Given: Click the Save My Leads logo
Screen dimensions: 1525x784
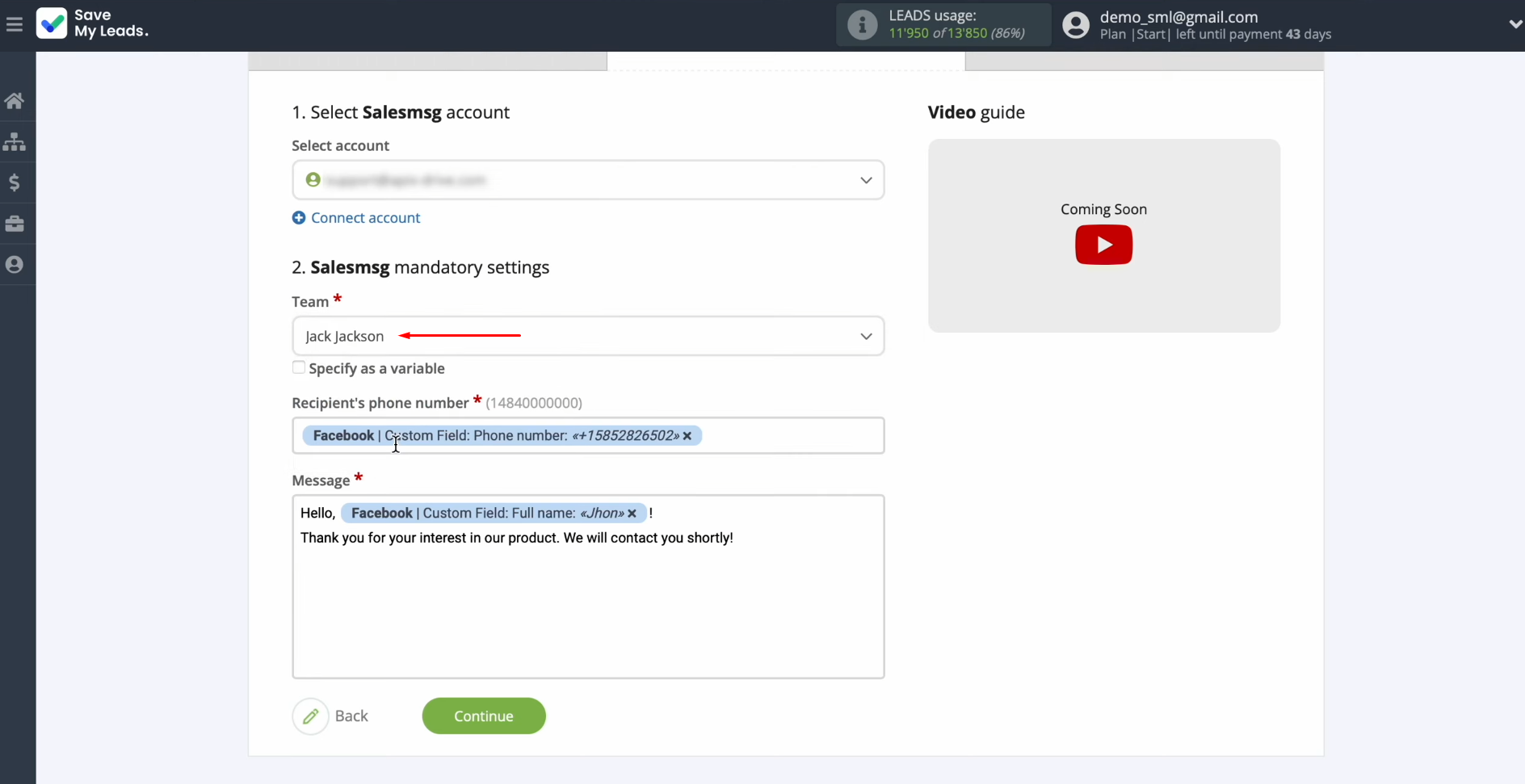Looking at the screenshot, I should (92, 23).
